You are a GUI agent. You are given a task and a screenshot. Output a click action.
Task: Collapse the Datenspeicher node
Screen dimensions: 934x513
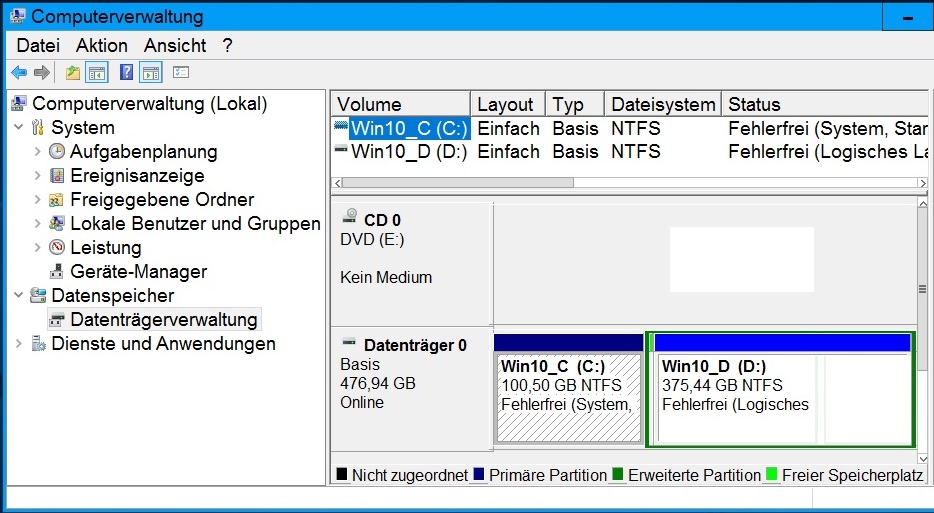coord(19,296)
